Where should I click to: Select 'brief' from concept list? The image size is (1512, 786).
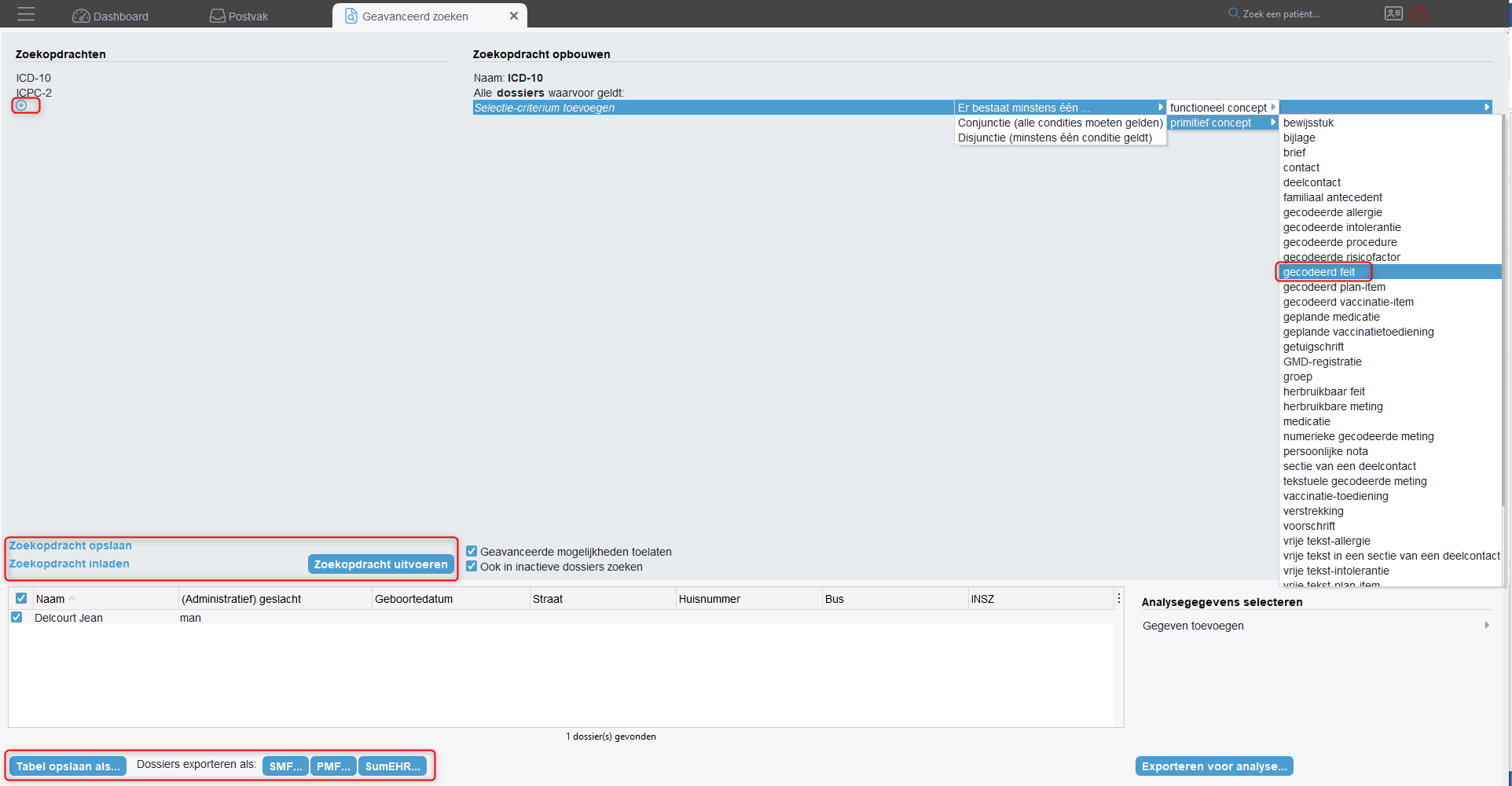click(x=1390, y=152)
